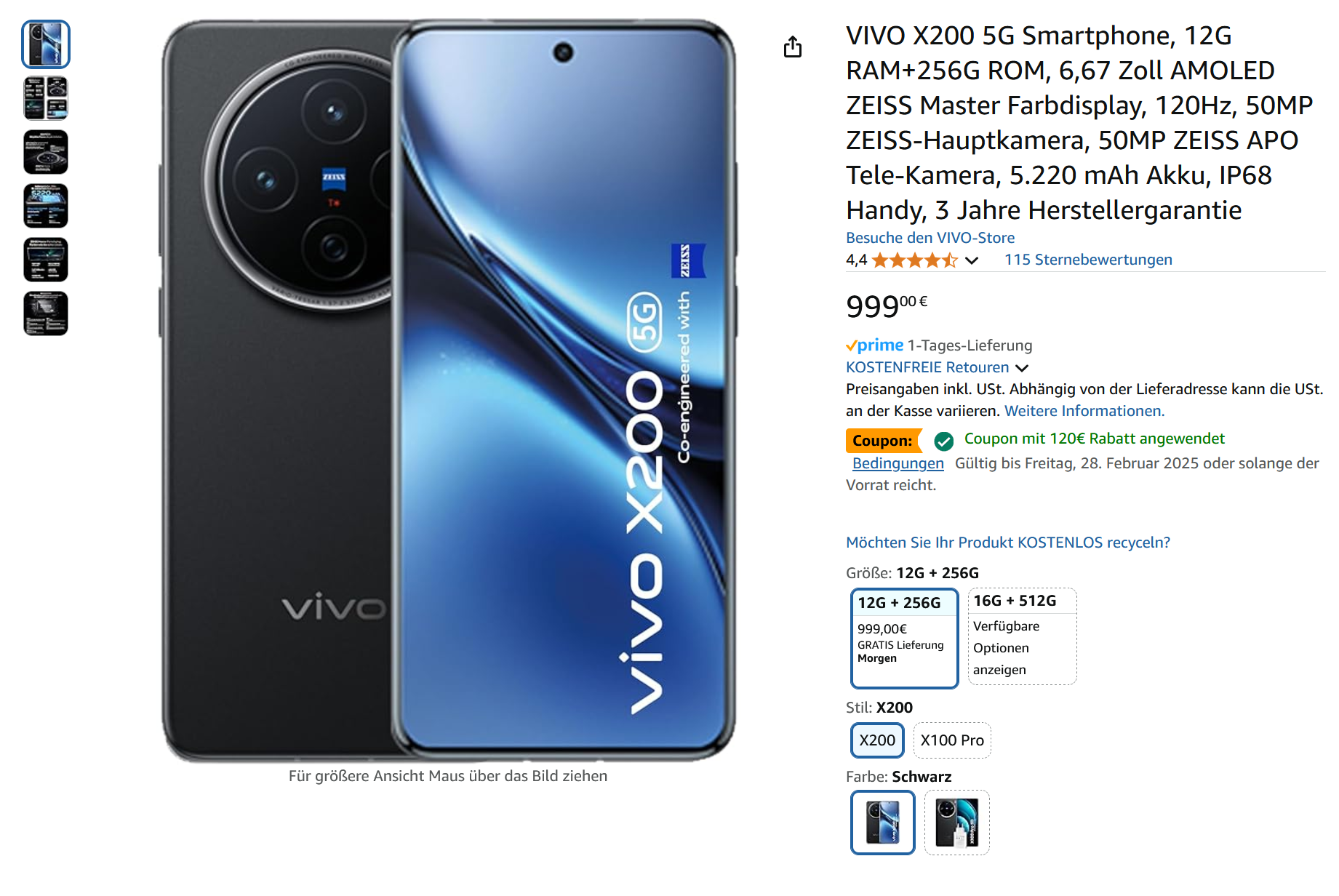Image resolution: width=1339 pixels, height=896 pixels.
Task: Expand the star rating dropdown chevron
Action: pos(972,260)
